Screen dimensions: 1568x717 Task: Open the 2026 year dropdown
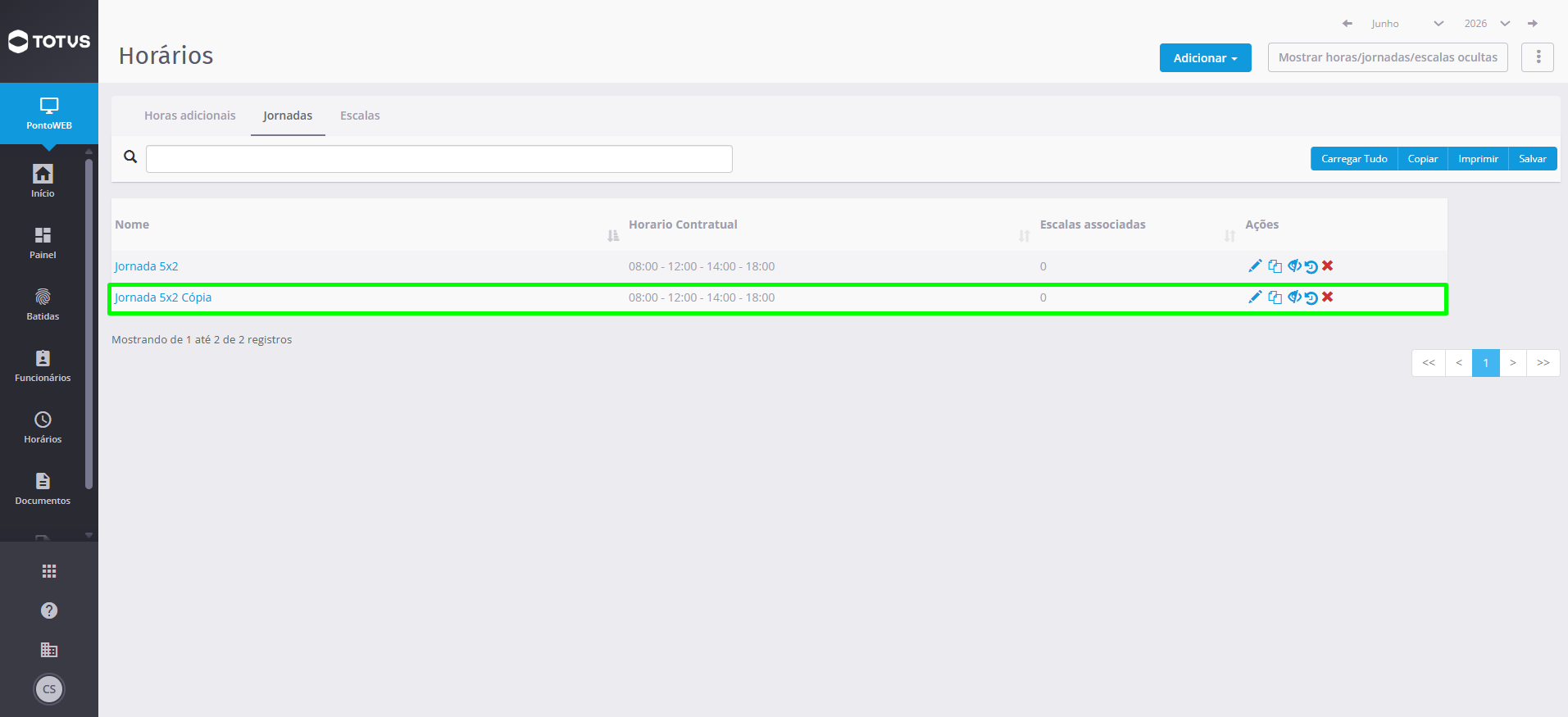pos(1487,24)
